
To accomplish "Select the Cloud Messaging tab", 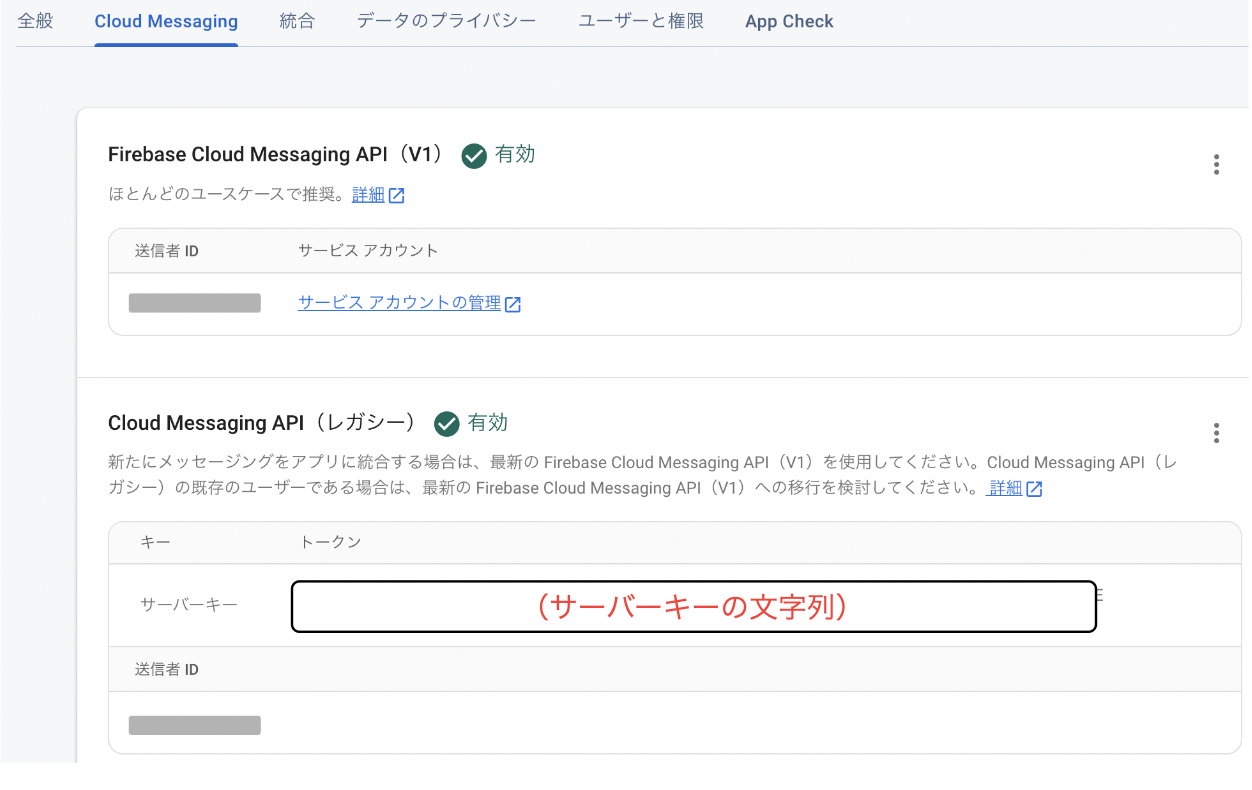I will [166, 21].
